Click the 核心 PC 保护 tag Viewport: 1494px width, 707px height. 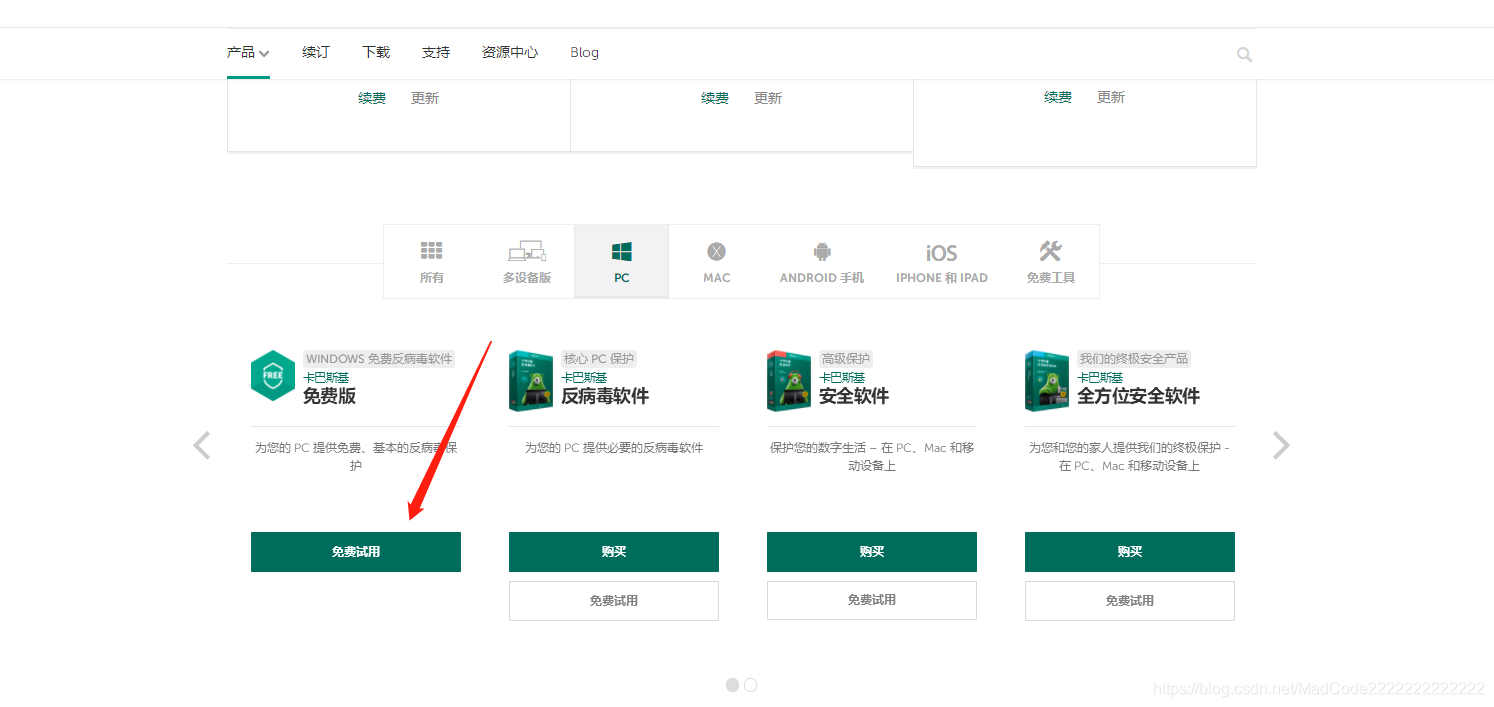tap(598, 359)
